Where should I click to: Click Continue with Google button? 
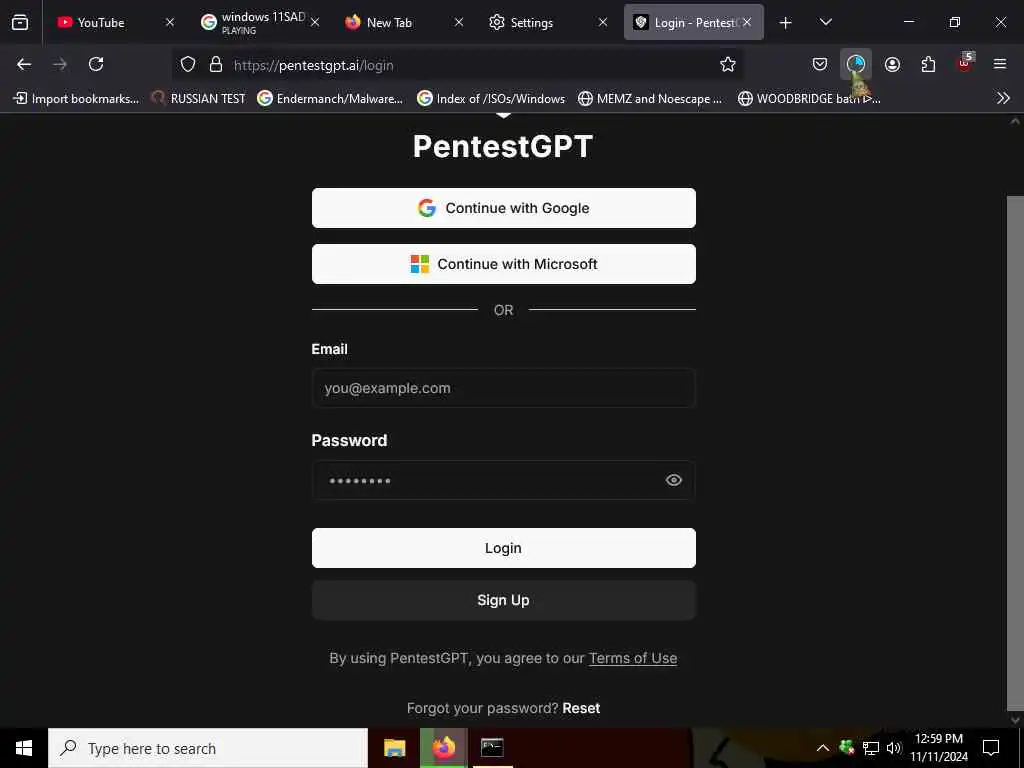click(x=503, y=208)
